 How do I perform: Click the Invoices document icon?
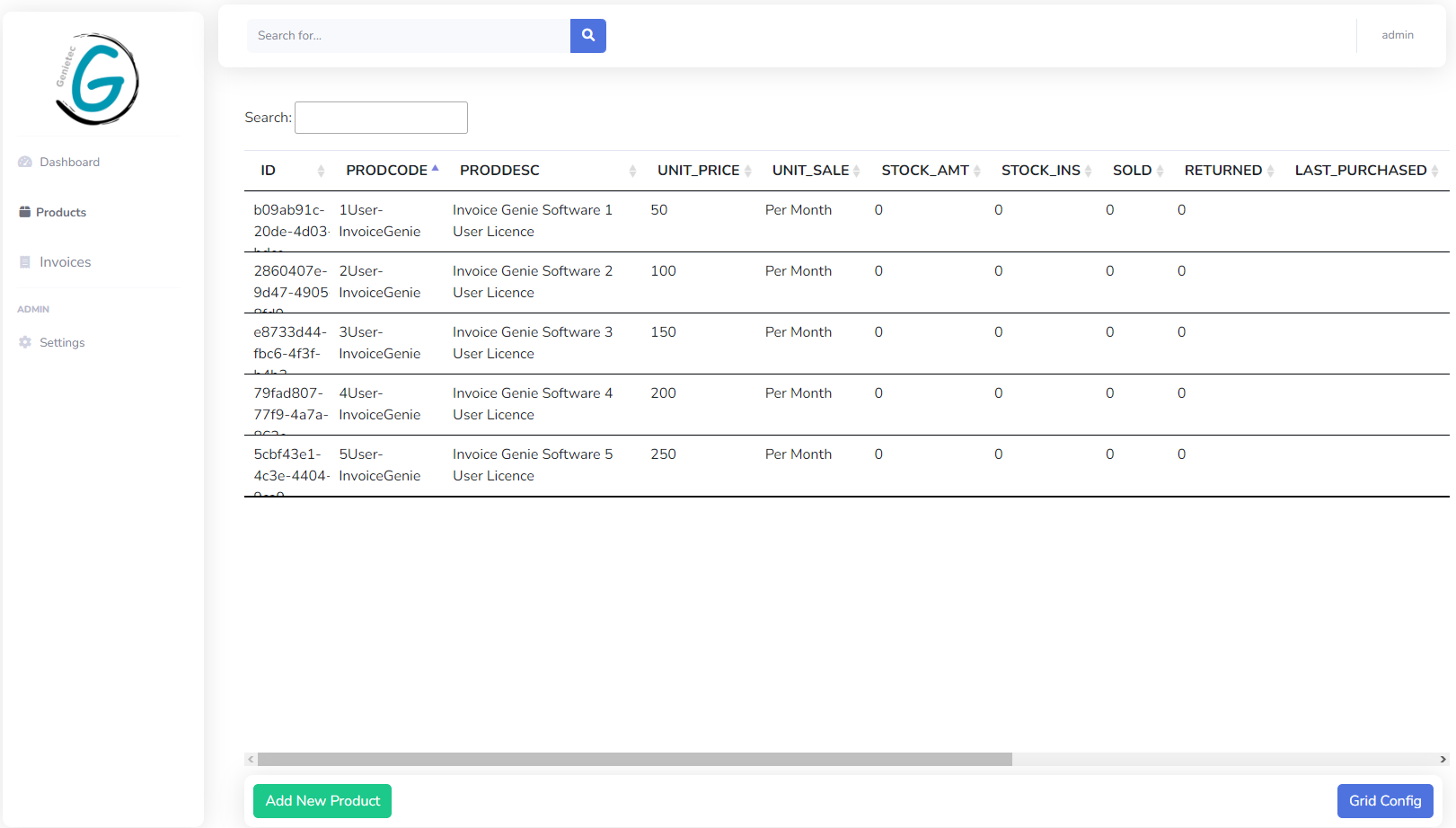[x=25, y=262]
